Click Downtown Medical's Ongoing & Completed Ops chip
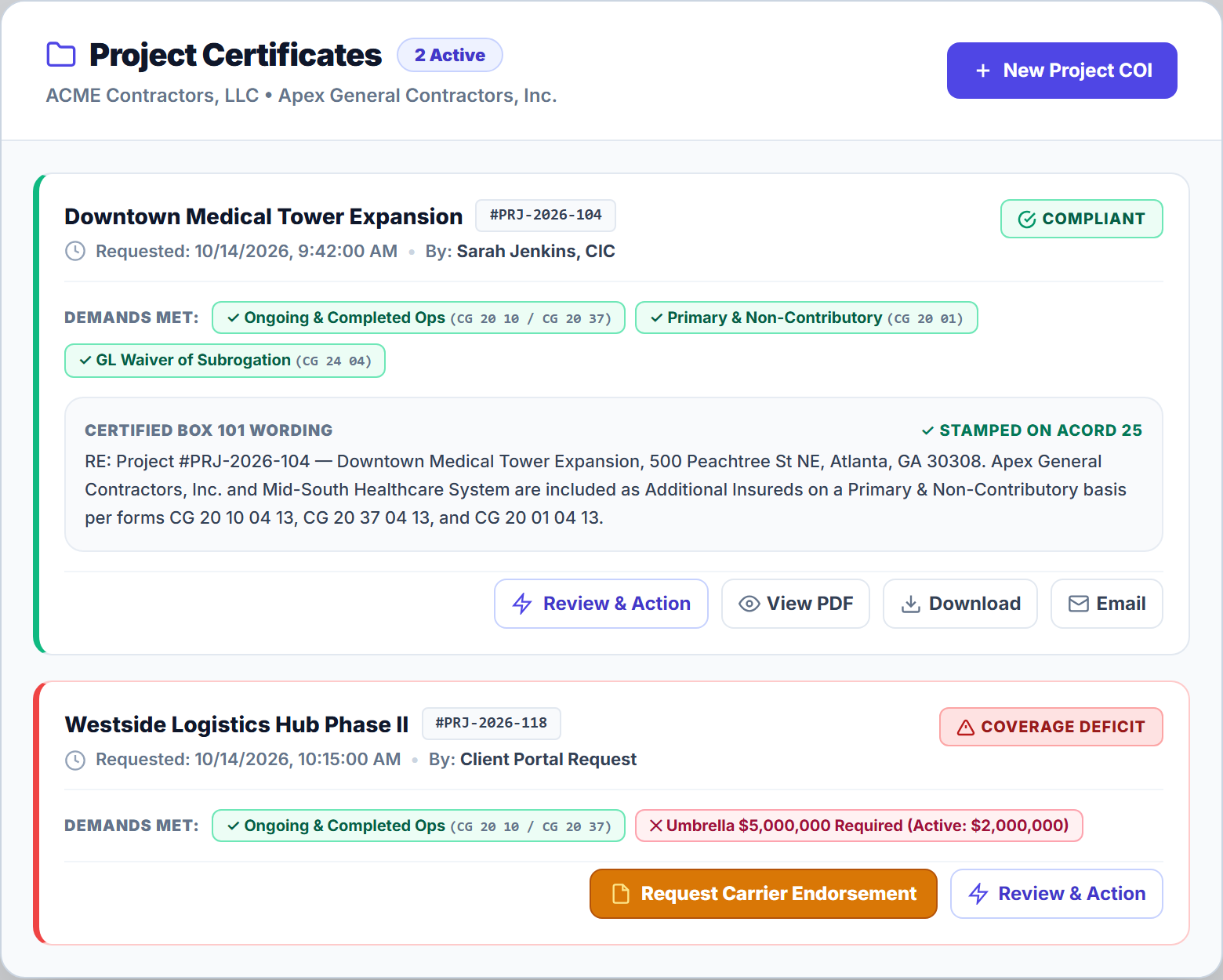1223x980 pixels. (419, 318)
